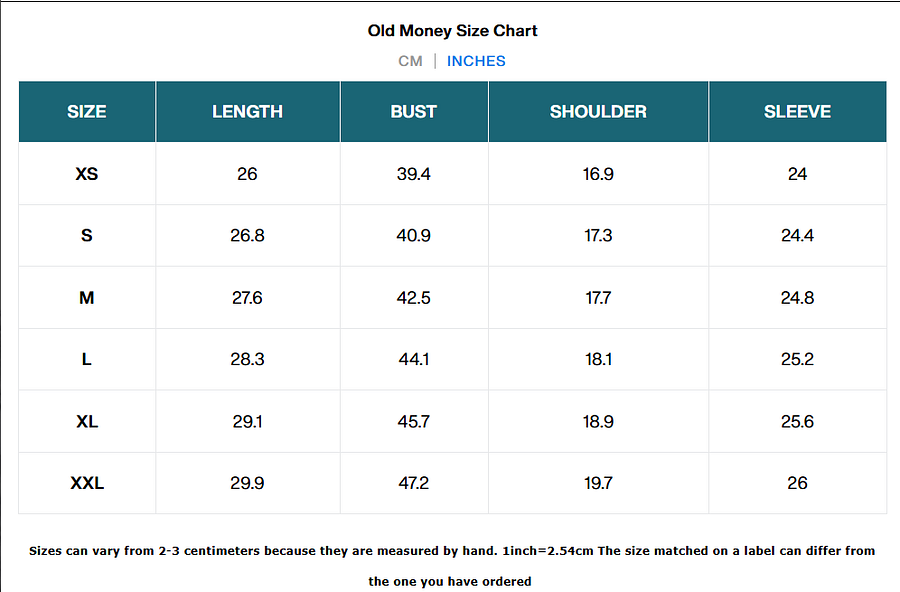Click the XS bust value 39.4
This screenshot has height=592, width=900.
[x=414, y=174]
